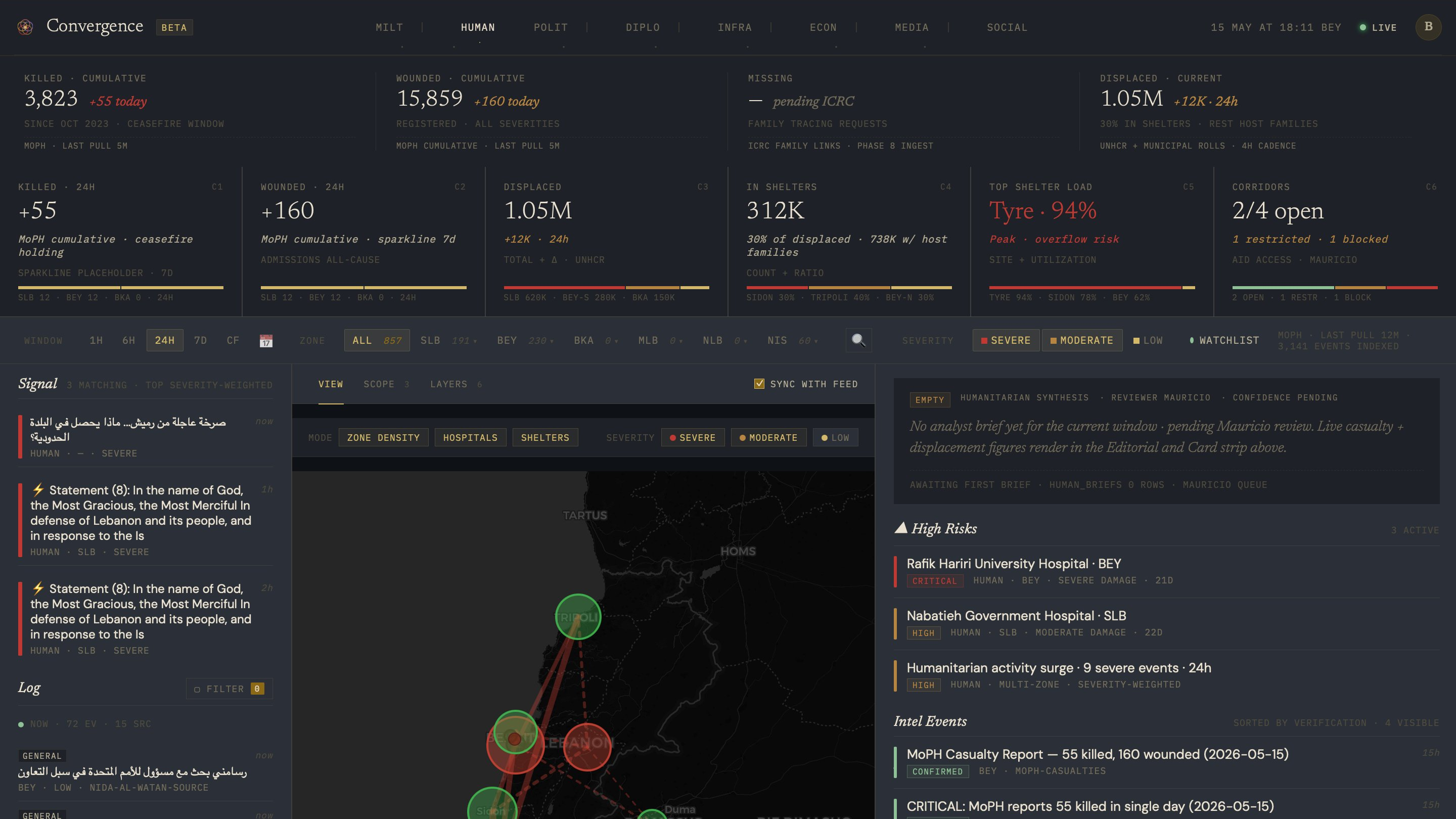Open the Log FILTER control
This screenshot has width=1456, height=819.
point(230,689)
